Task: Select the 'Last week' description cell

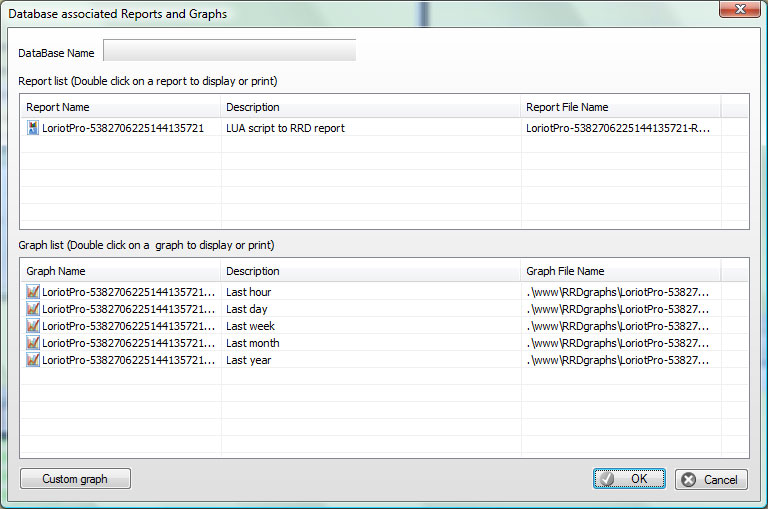Action: point(251,326)
